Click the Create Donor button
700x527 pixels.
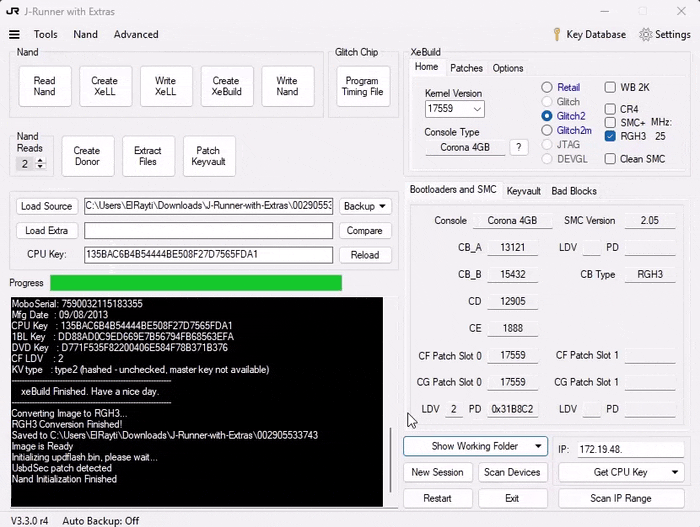coord(88,156)
